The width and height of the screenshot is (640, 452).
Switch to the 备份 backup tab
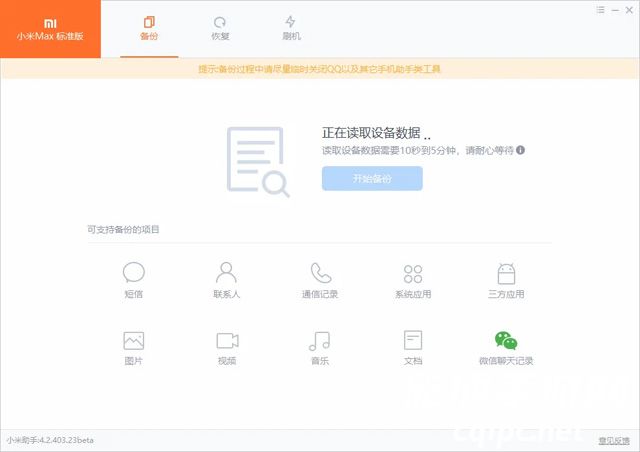(x=149, y=27)
